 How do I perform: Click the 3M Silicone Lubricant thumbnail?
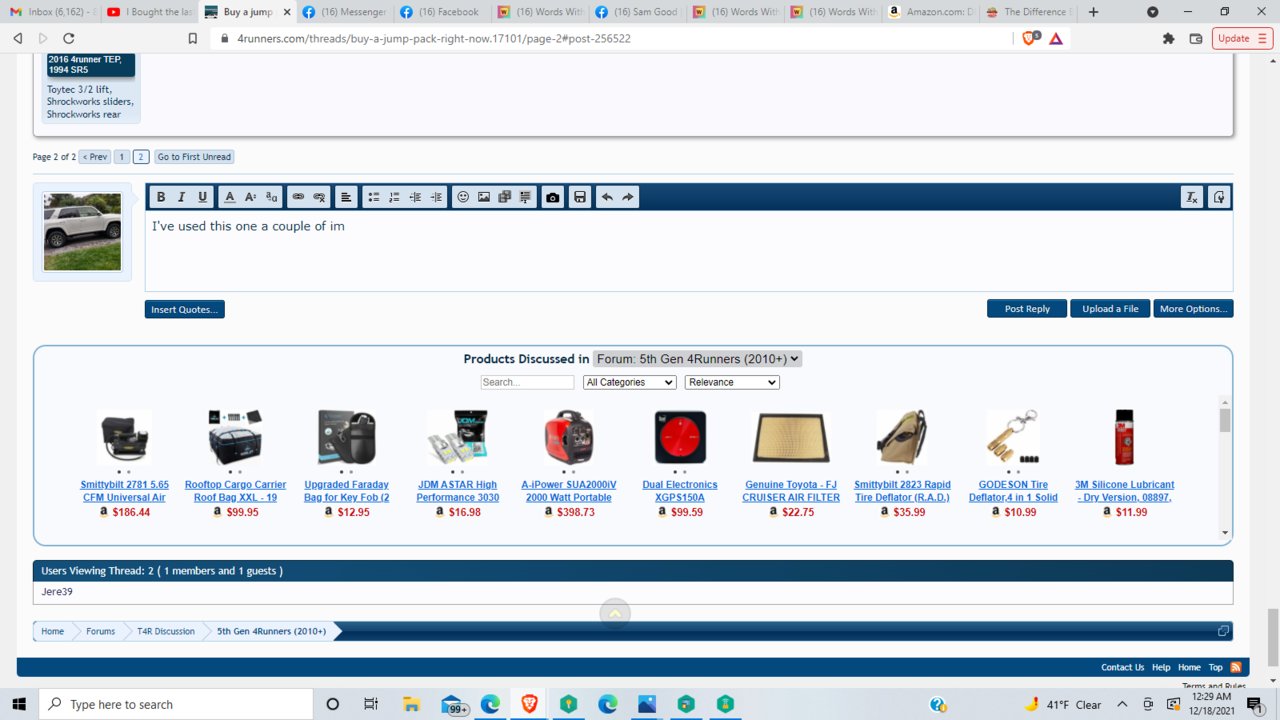point(1124,437)
